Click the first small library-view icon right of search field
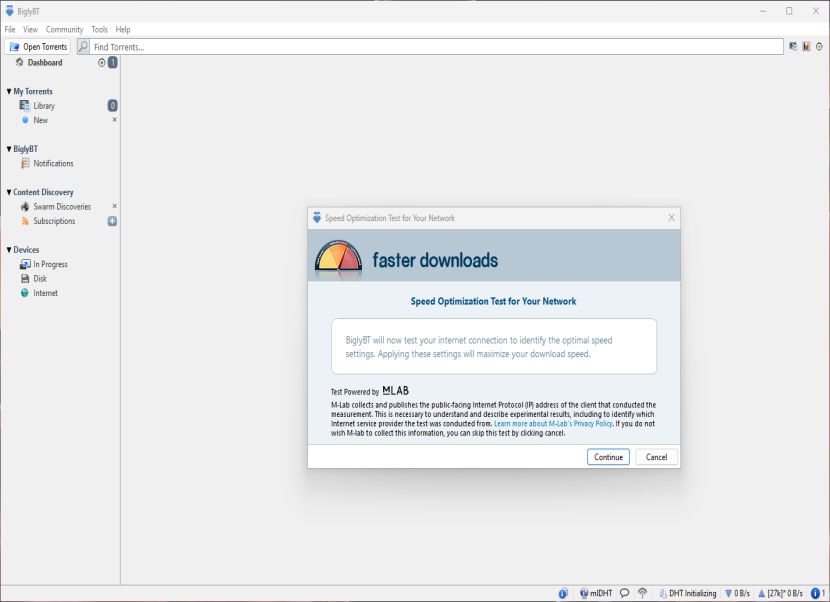 click(x=793, y=47)
